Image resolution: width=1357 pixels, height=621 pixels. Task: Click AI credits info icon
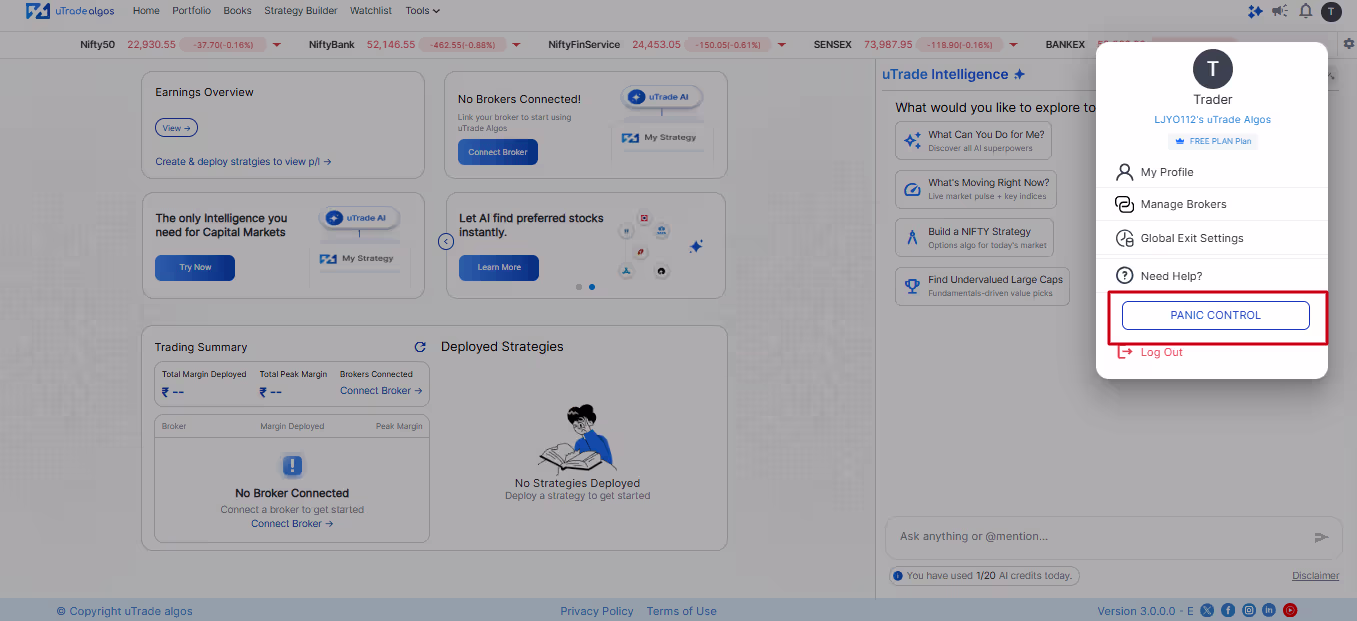(x=898, y=576)
